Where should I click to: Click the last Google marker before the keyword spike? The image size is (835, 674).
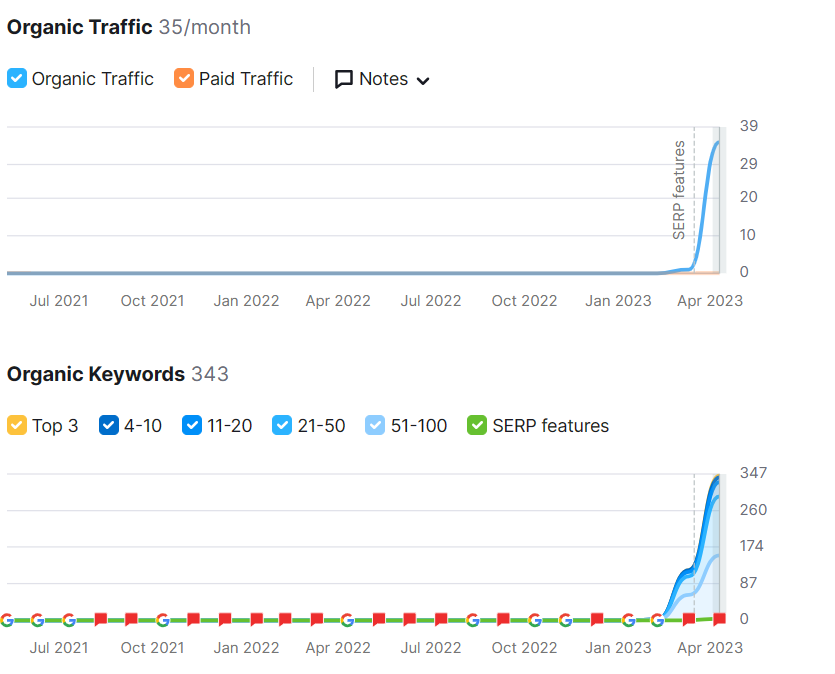[x=657, y=620]
